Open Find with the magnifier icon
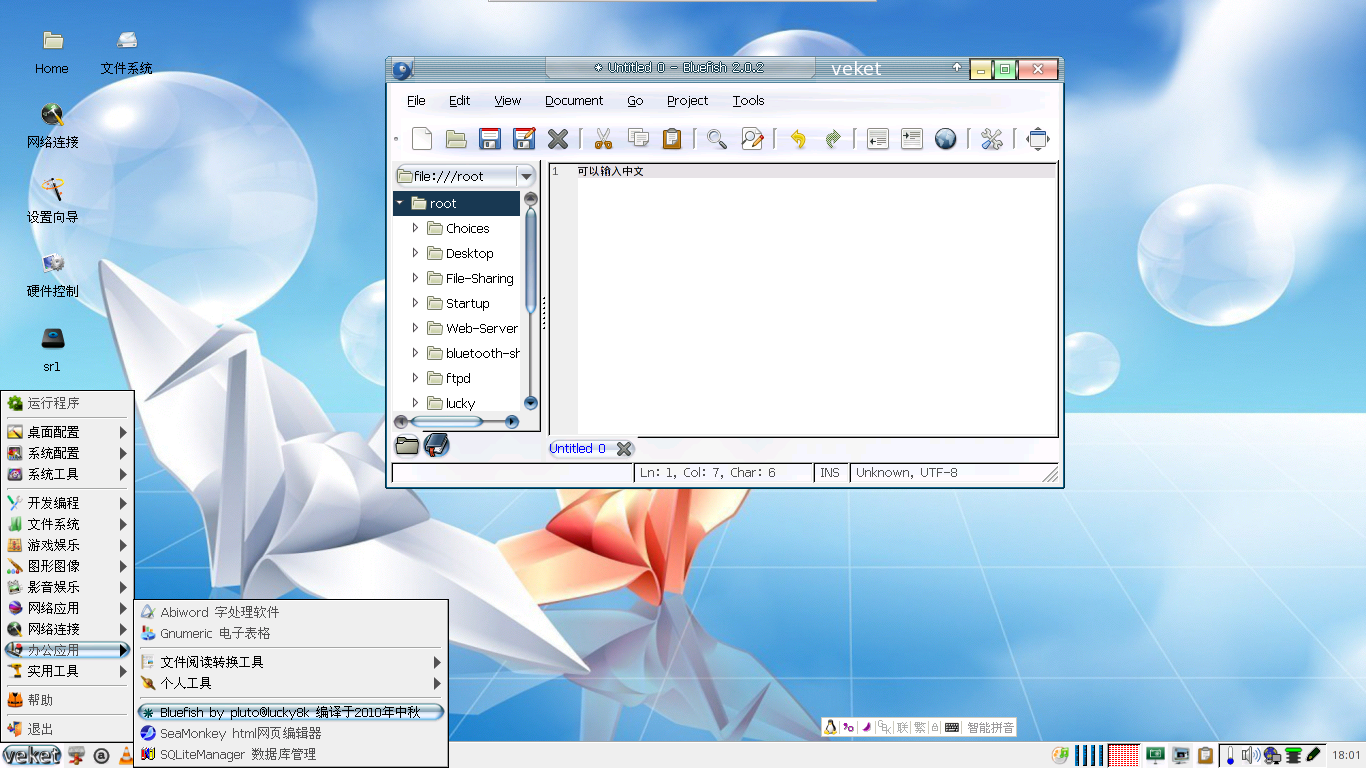Viewport: 1366px width, 768px height. tap(717, 139)
